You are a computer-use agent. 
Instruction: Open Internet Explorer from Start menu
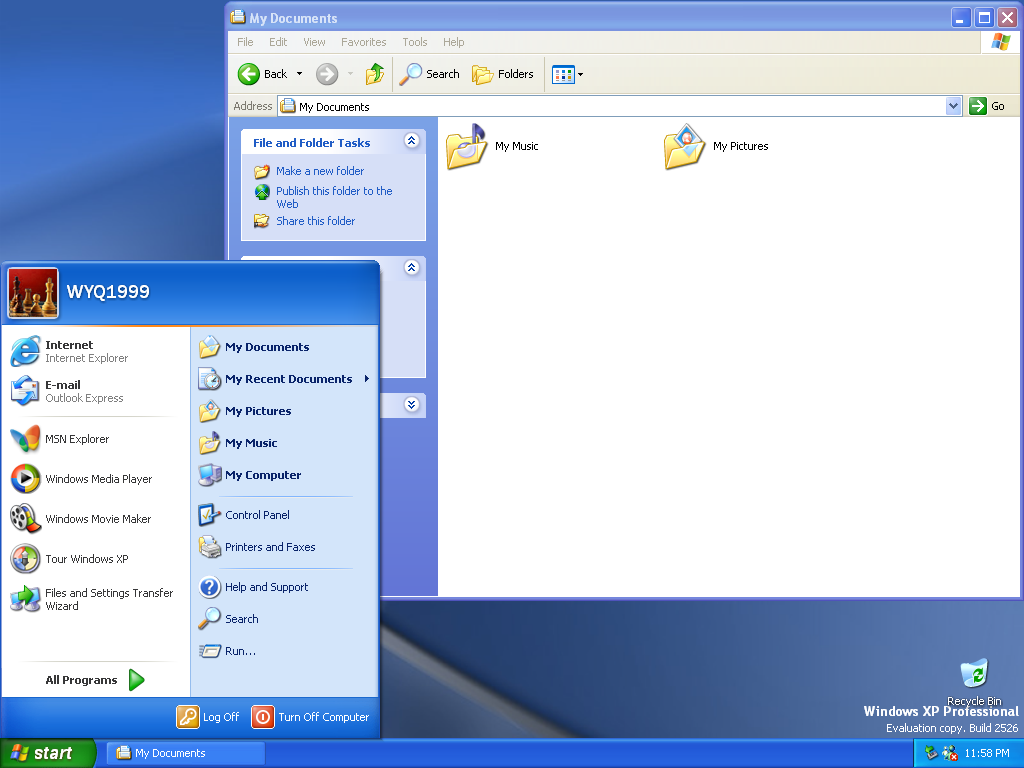pos(70,351)
